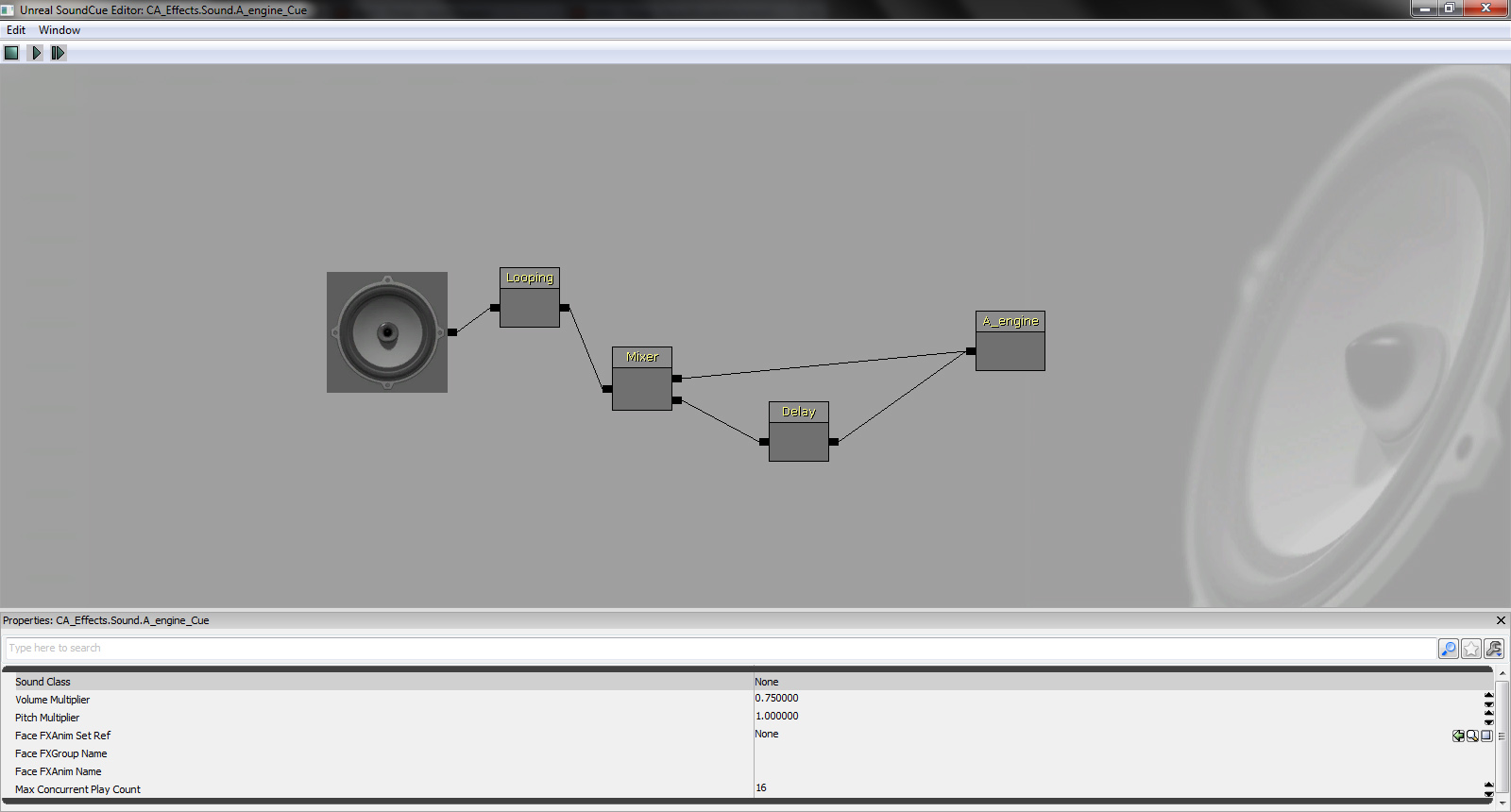1511x812 pixels.
Task: Click the empty Face FXAnim Name value field
Action: [1124, 771]
